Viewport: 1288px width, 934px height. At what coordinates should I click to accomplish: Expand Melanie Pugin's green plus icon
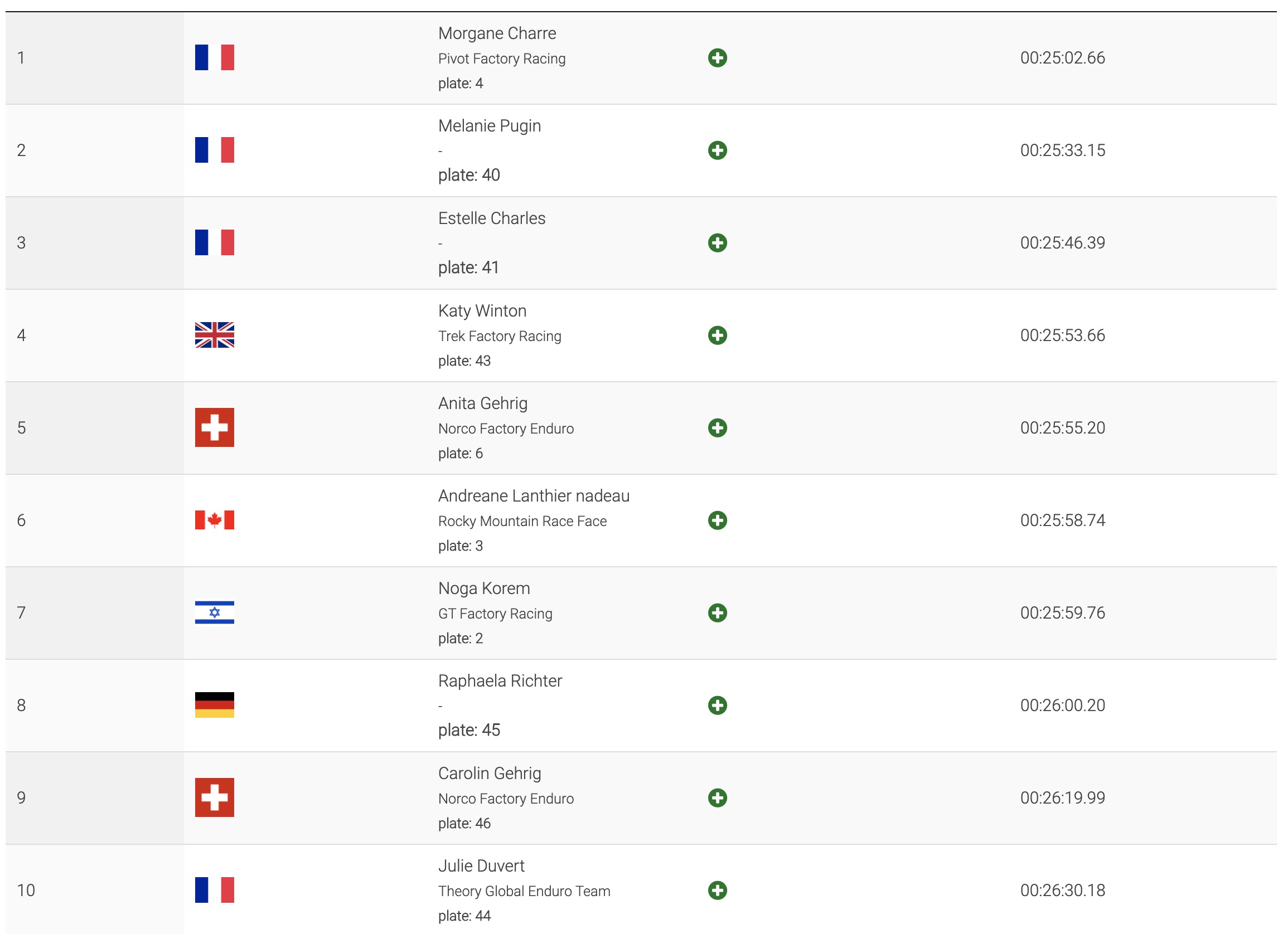pos(717,150)
